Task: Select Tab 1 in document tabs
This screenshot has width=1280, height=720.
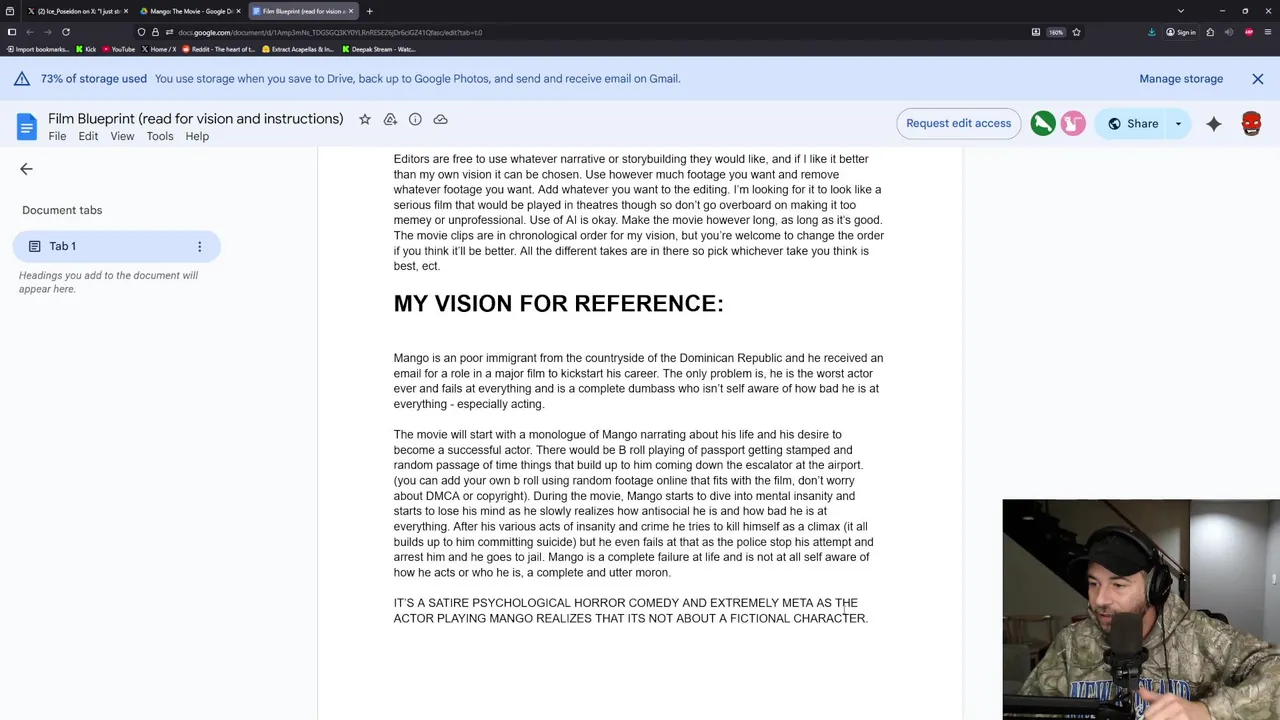Action: click(x=117, y=246)
